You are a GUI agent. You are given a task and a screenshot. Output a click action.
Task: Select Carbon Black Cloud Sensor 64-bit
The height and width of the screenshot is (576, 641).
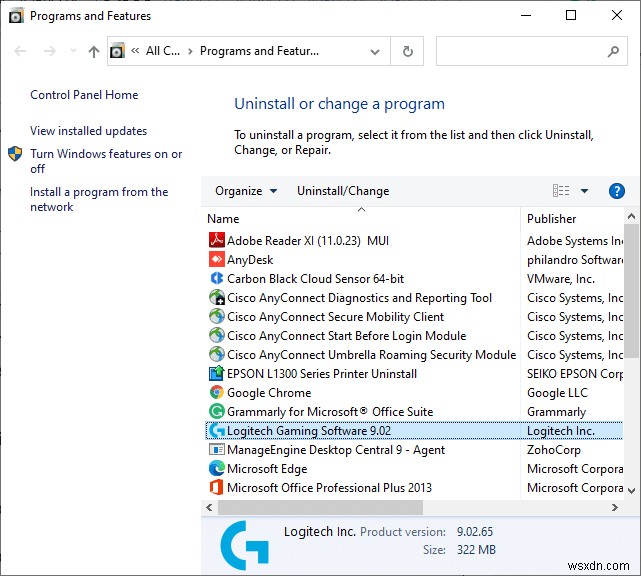click(x=315, y=278)
